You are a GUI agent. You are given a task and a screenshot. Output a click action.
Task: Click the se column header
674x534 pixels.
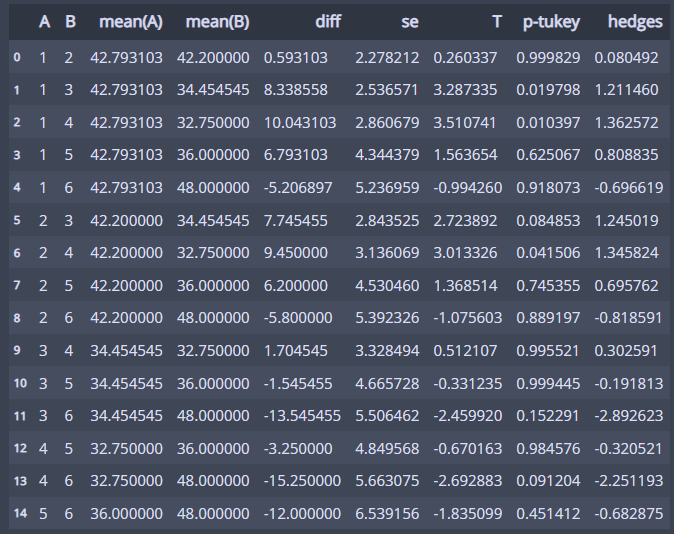(x=410, y=22)
